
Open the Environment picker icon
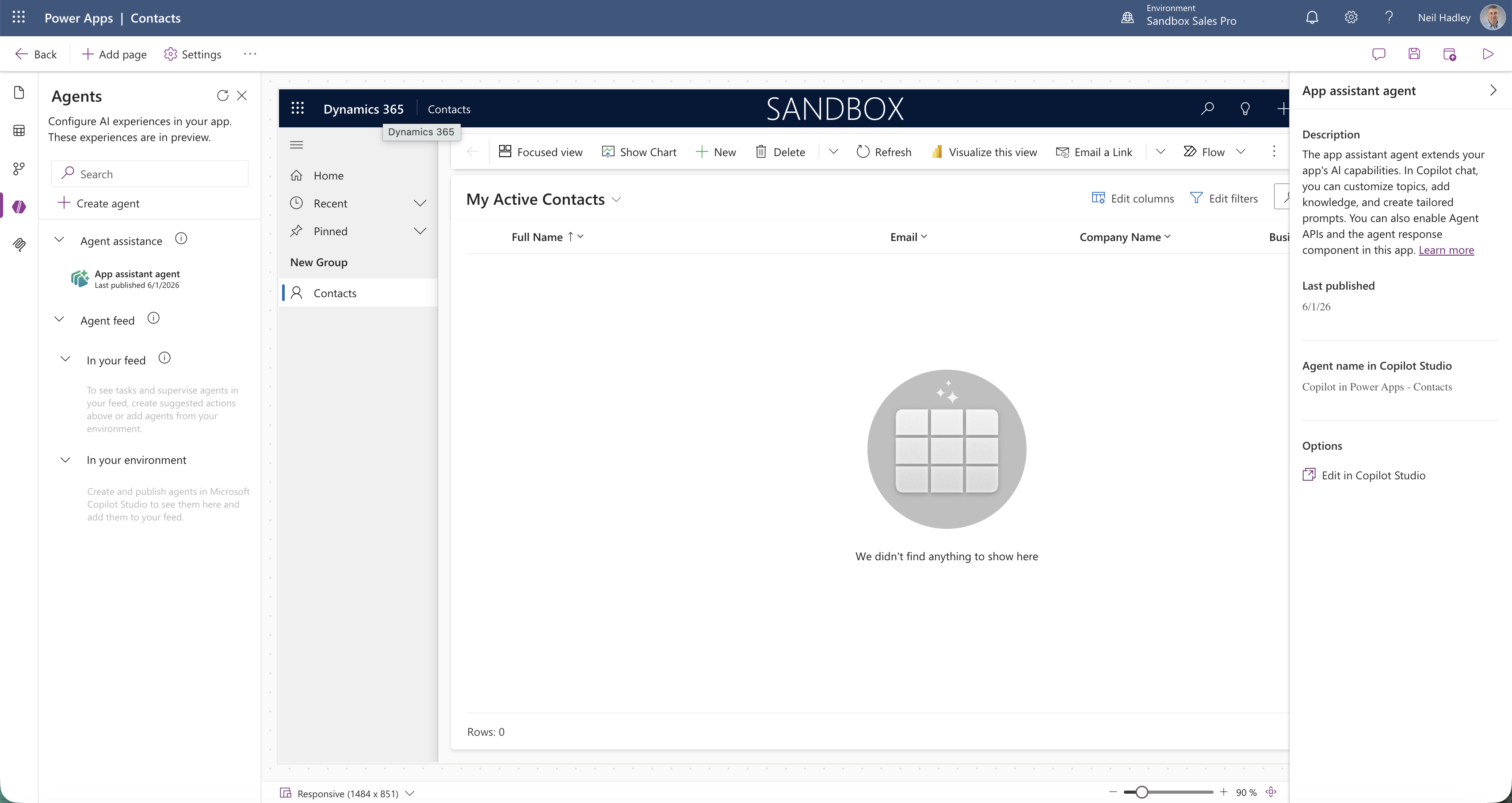tap(1127, 18)
